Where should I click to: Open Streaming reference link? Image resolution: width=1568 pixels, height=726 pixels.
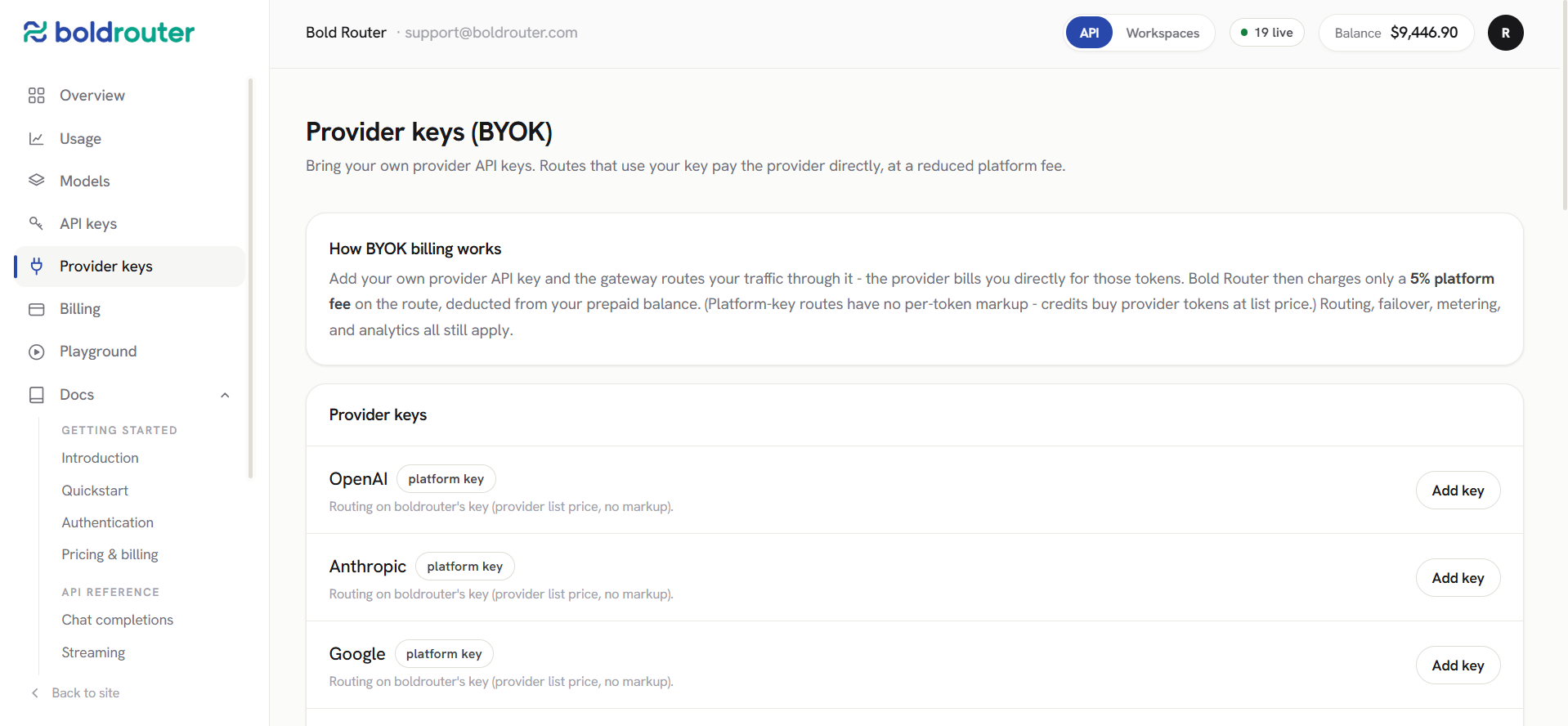93,652
